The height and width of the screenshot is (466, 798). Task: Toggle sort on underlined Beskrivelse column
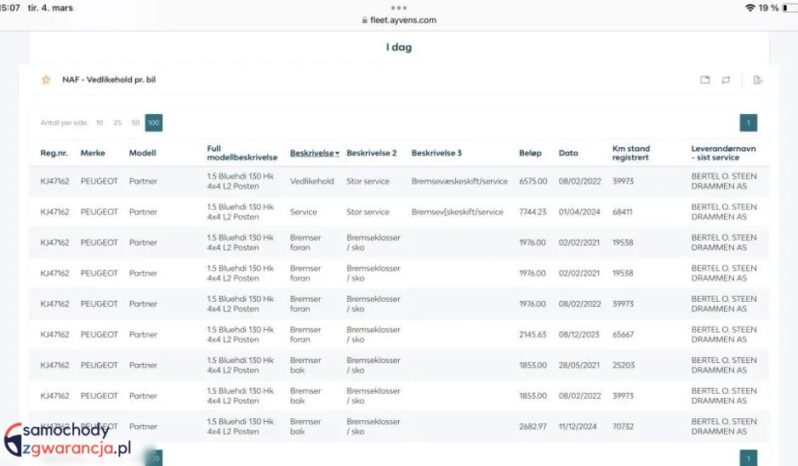click(315, 153)
